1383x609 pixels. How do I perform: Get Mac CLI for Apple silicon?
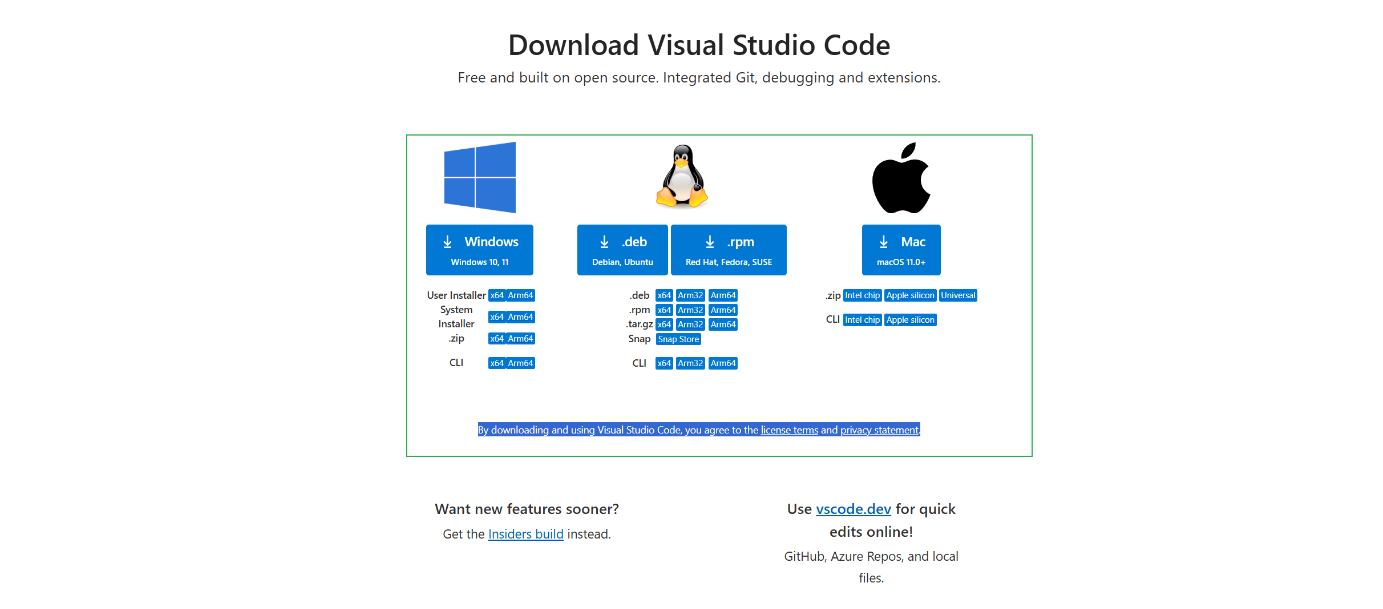(x=910, y=320)
